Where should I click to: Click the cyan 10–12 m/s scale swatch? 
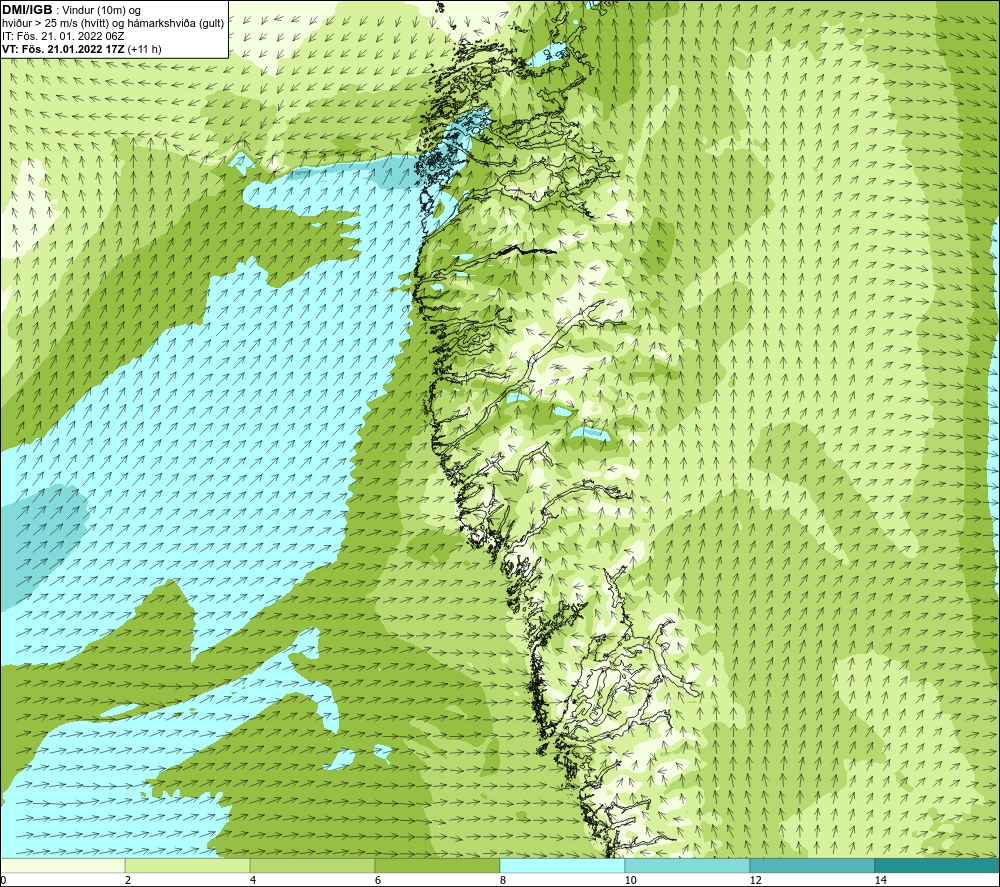pos(688,865)
